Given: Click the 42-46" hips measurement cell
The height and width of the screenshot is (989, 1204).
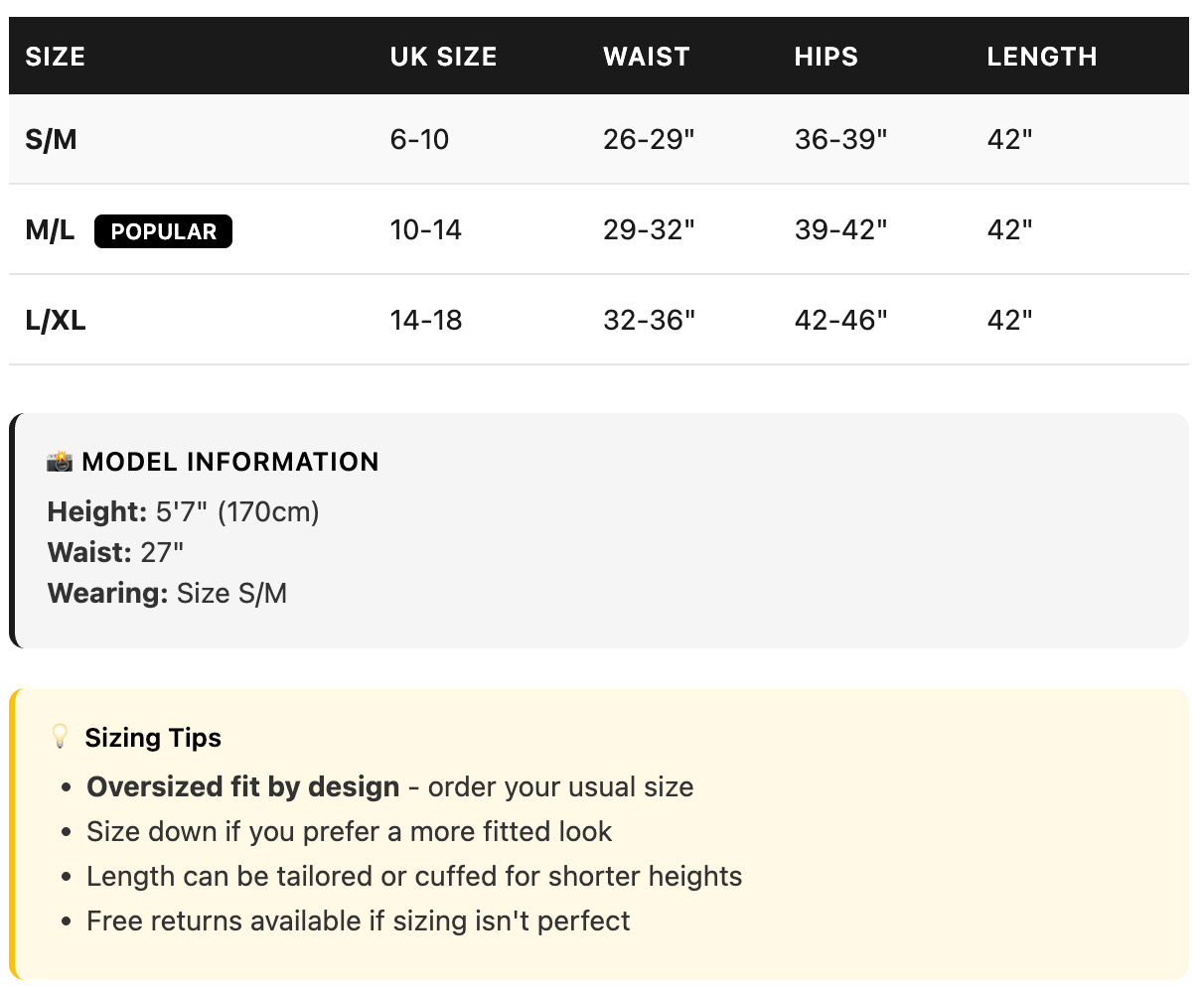Looking at the screenshot, I should pos(840,321).
